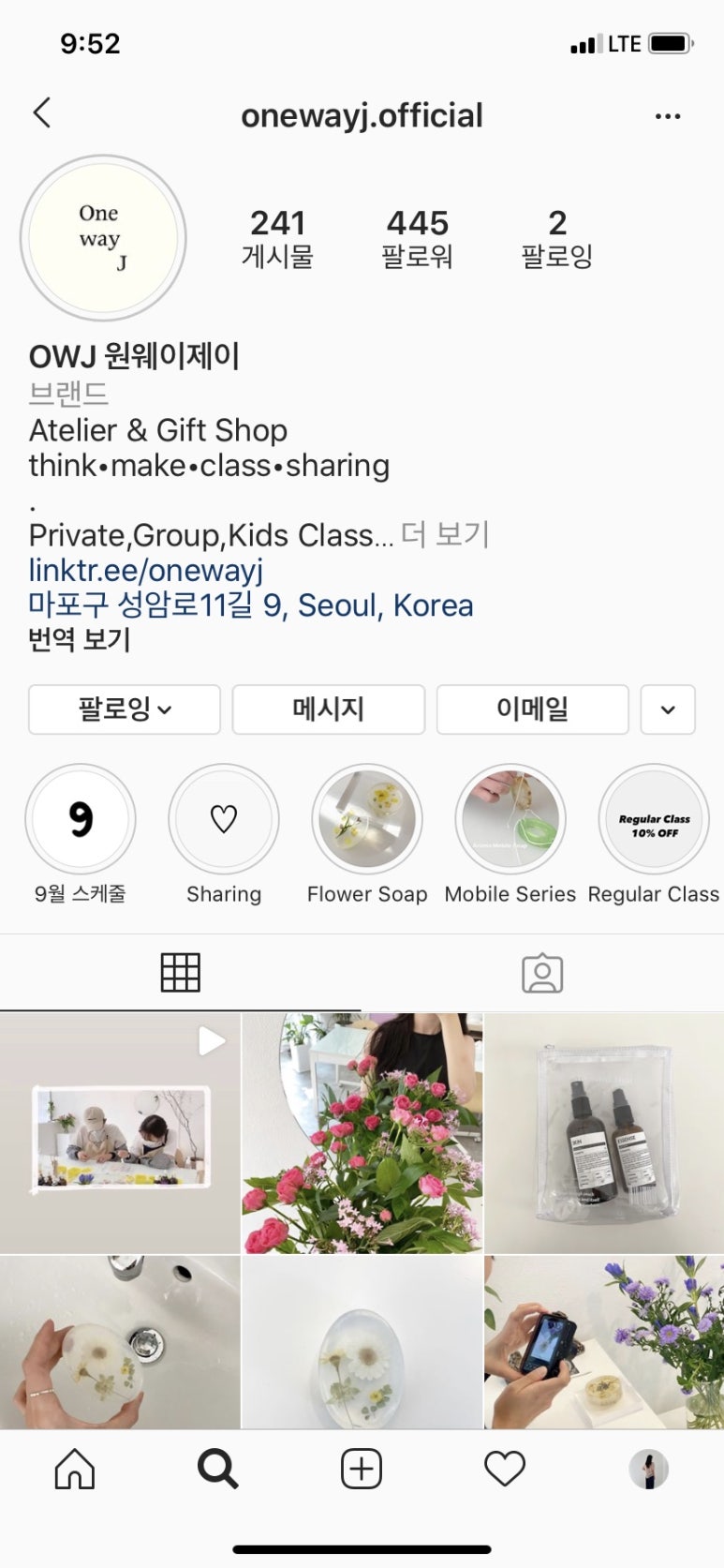Viewport: 724px width, 1568px height.
Task: Tap the new post plus icon
Action: click(x=362, y=1469)
